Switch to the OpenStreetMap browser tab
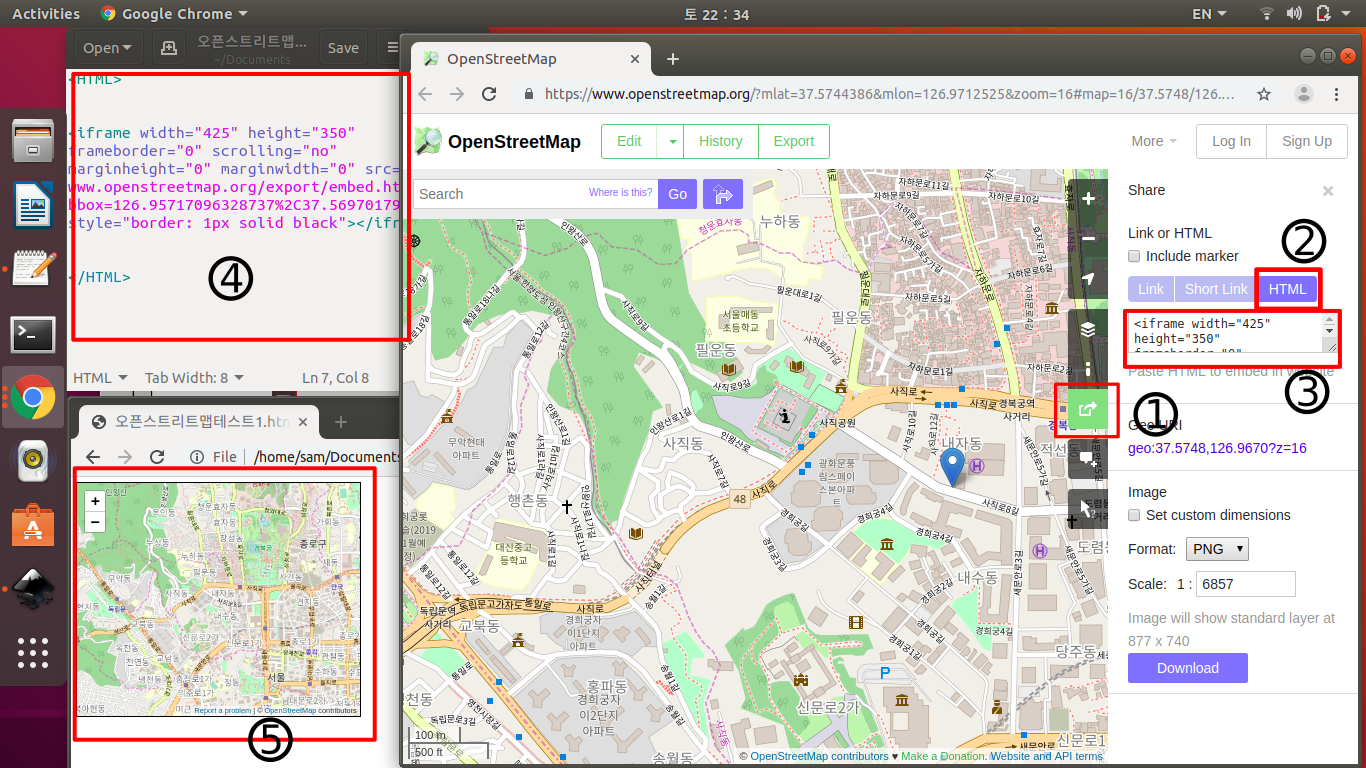Screen dimensions: 1366x768 530,59
